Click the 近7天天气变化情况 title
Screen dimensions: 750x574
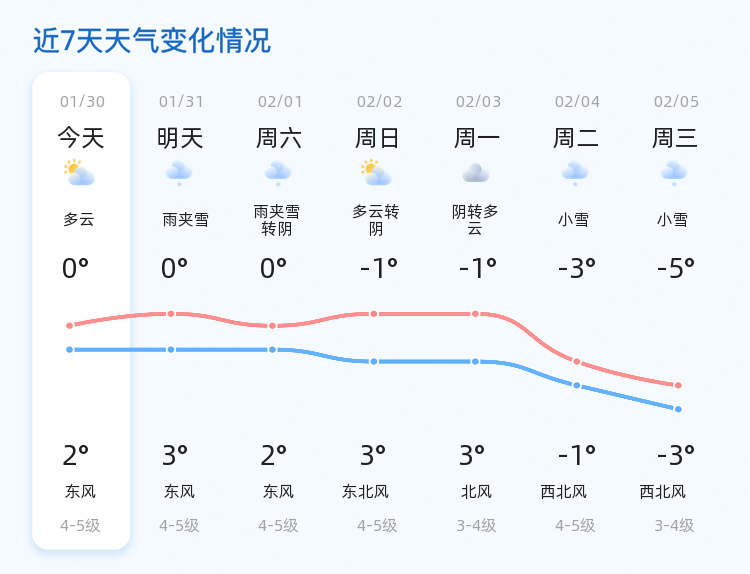[x=152, y=41]
